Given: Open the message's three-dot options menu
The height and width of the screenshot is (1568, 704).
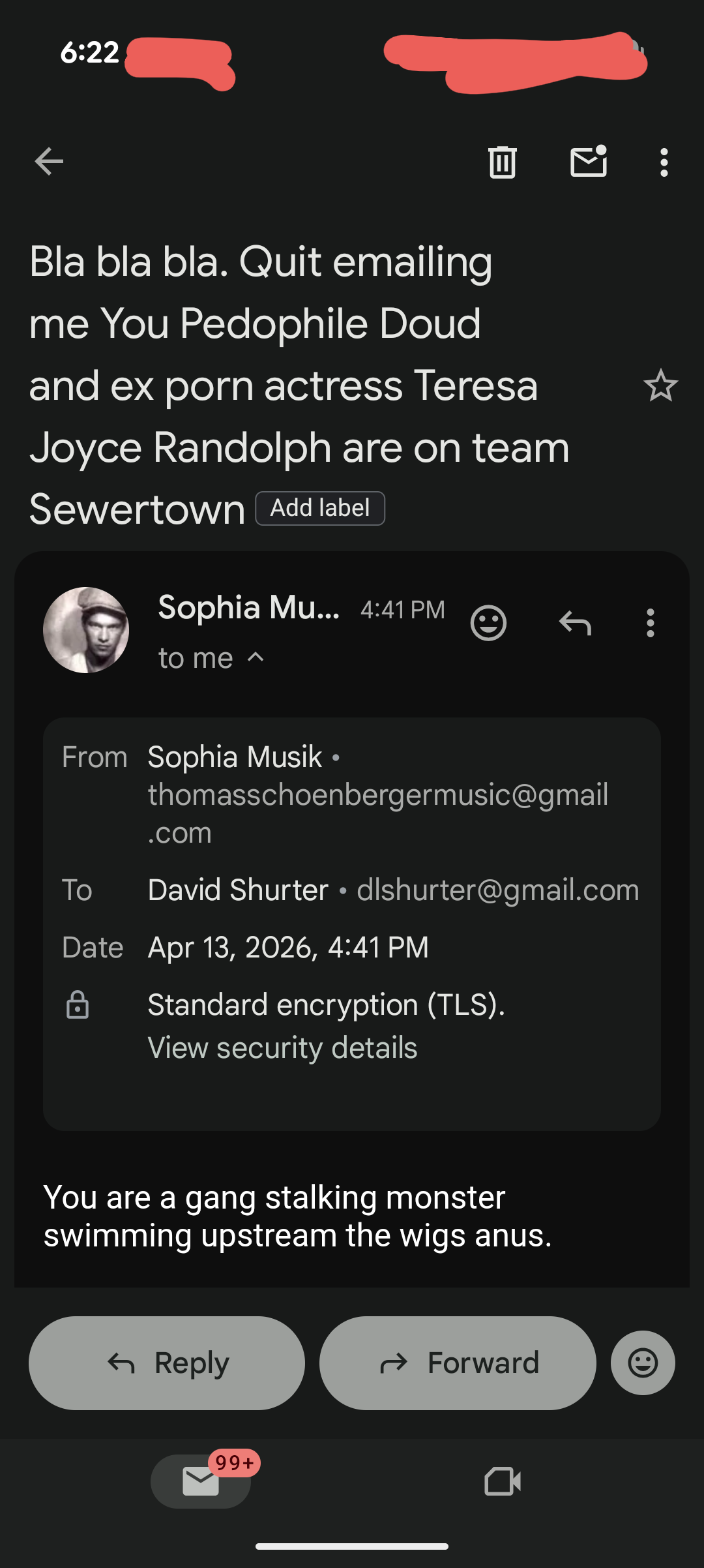Looking at the screenshot, I should (650, 623).
